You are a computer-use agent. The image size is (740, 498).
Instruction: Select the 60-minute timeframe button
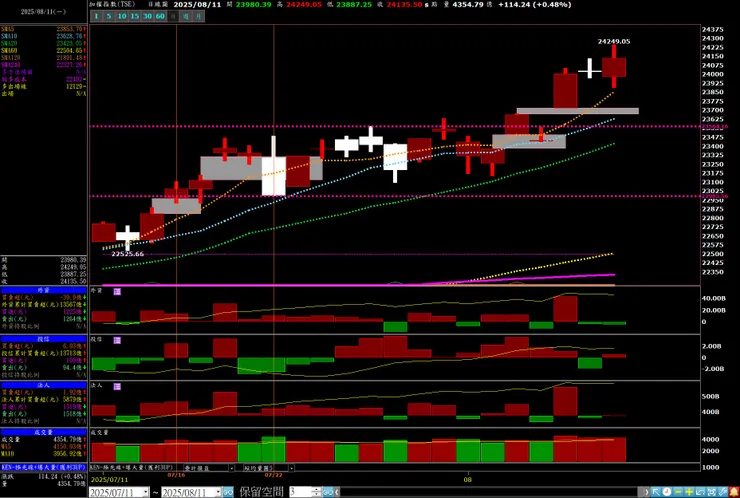160,16
